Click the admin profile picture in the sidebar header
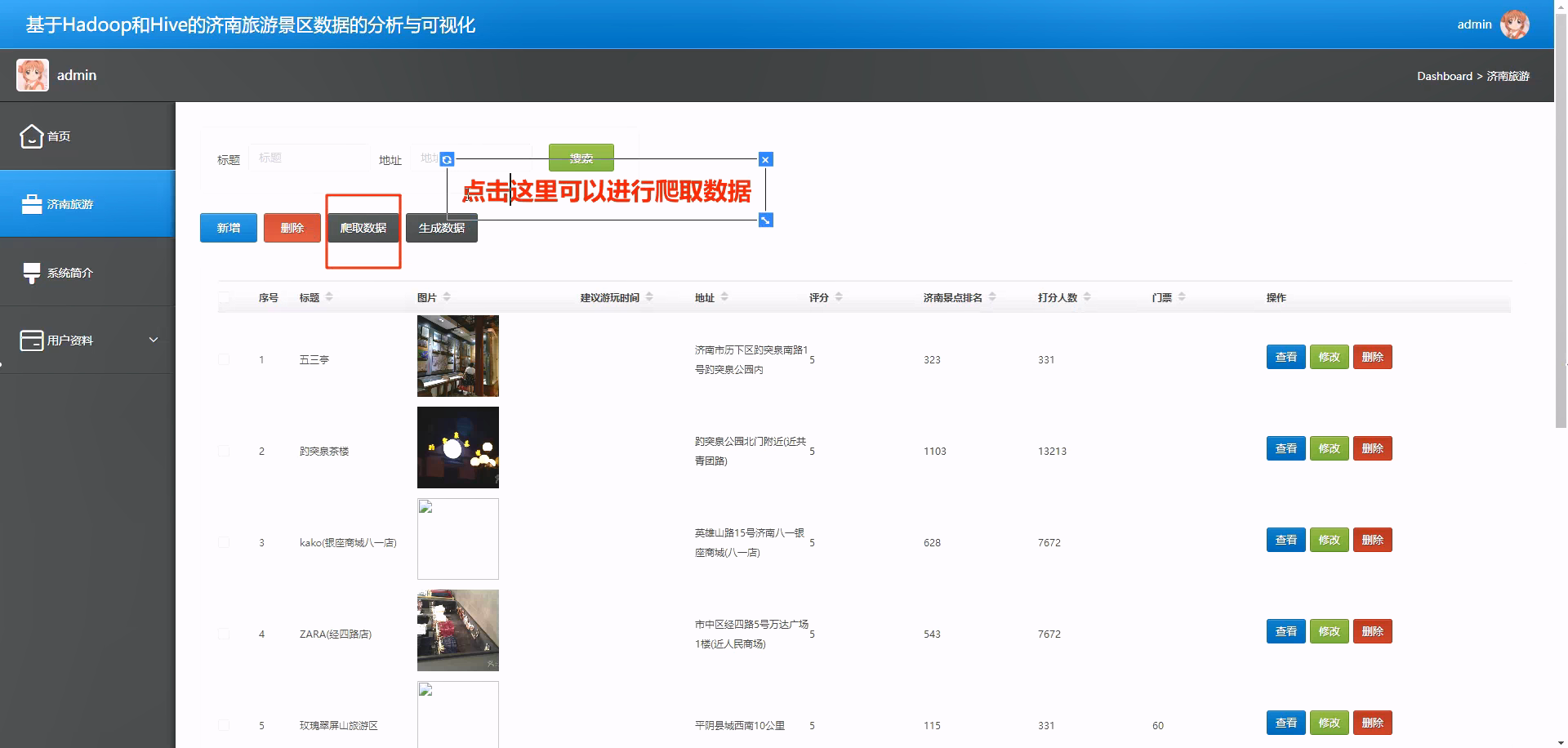 (32, 74)
